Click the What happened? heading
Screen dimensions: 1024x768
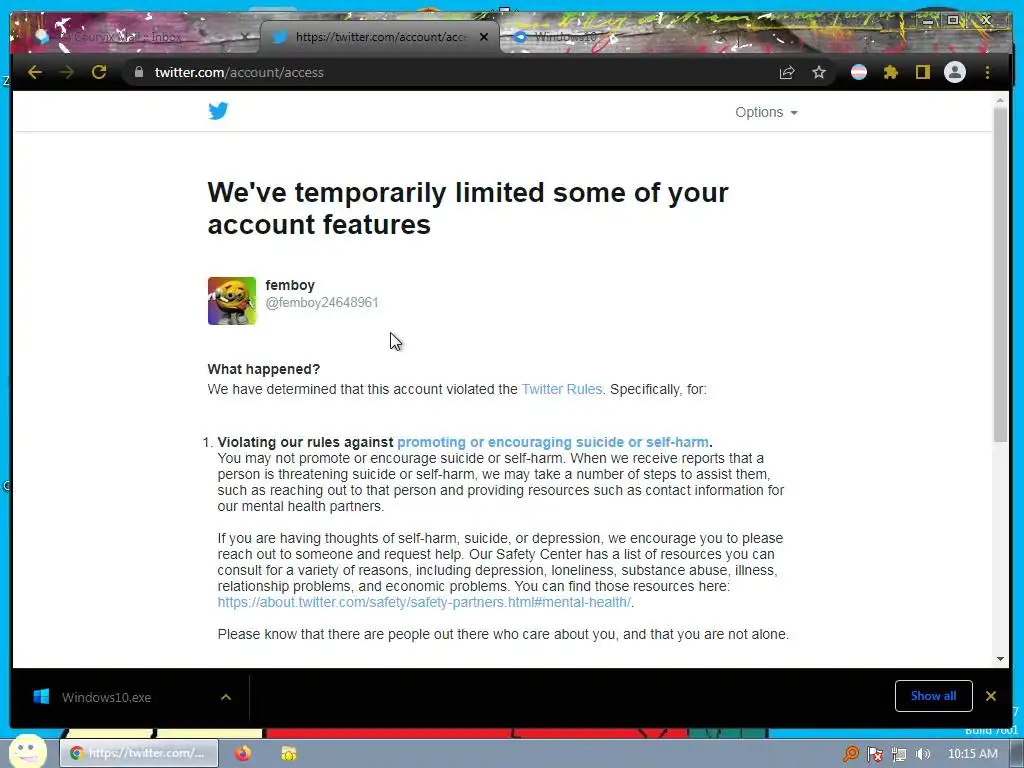264,369
